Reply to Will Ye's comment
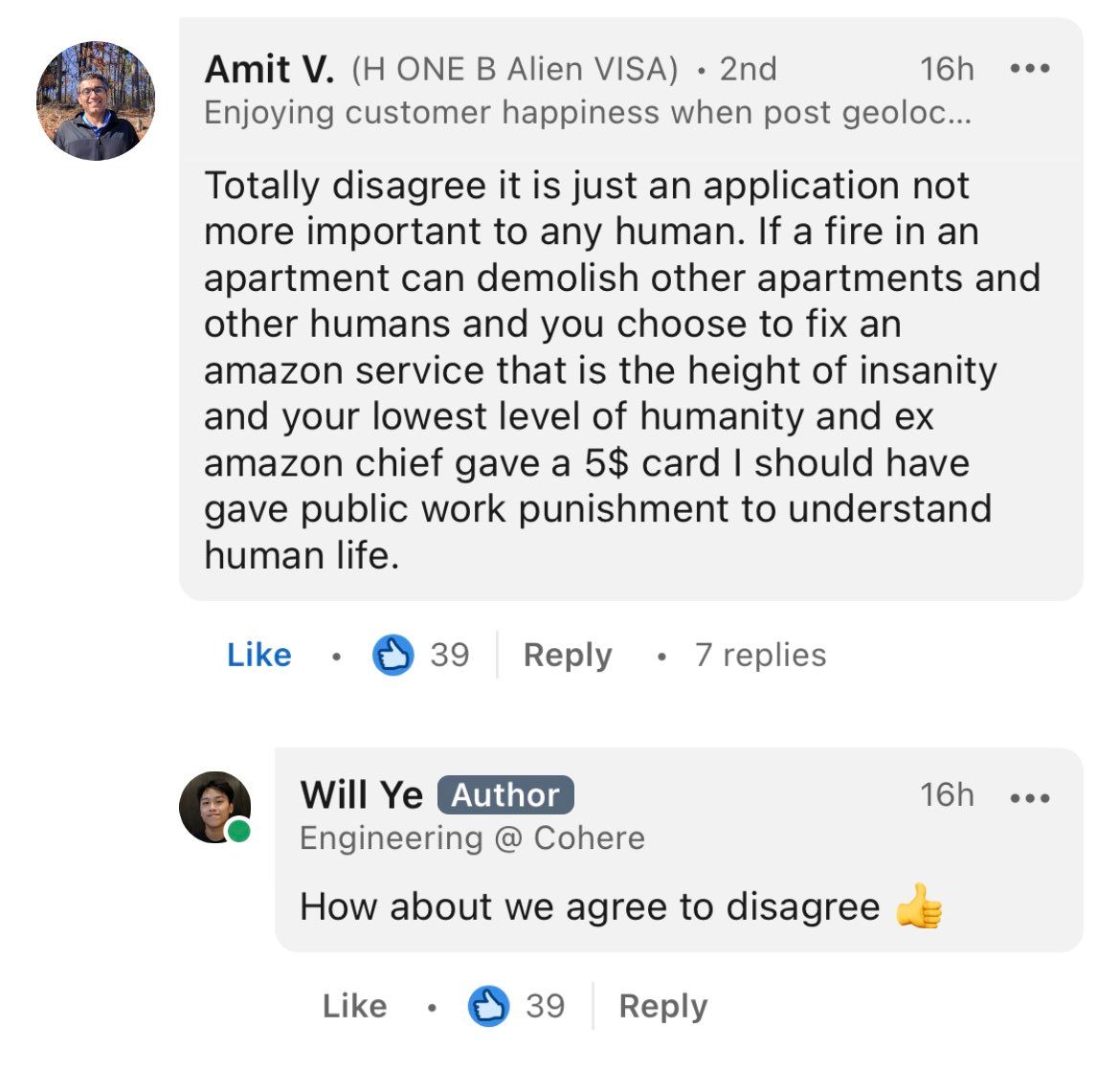Image resolution: width=1120 pixels, height=1071 pixels. pyautogui.click(x=663, y=1006)
